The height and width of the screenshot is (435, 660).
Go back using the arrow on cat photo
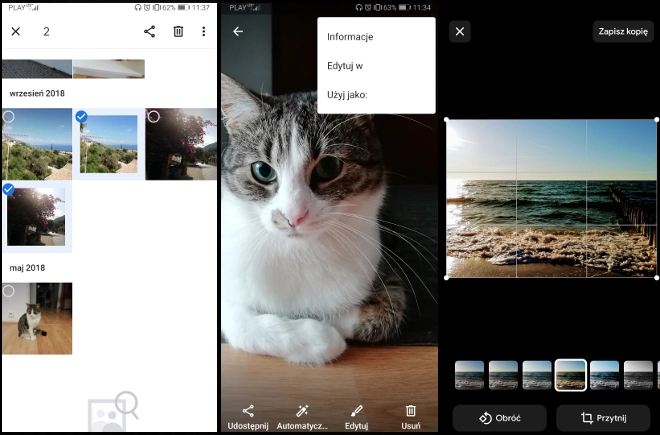tap(237, 32)
